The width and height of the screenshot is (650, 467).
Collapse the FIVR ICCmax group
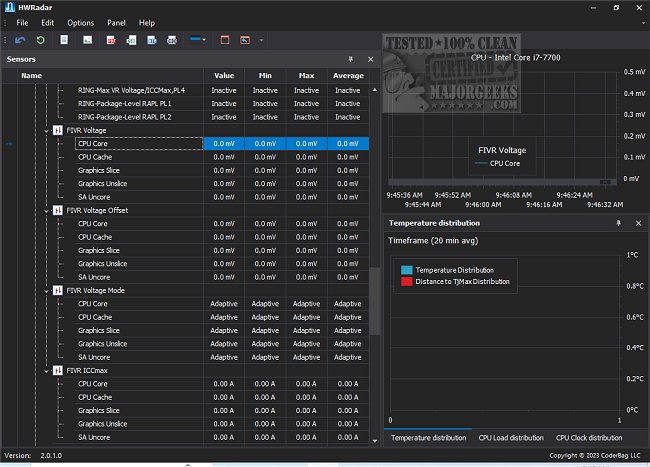[x=45, y=370]
